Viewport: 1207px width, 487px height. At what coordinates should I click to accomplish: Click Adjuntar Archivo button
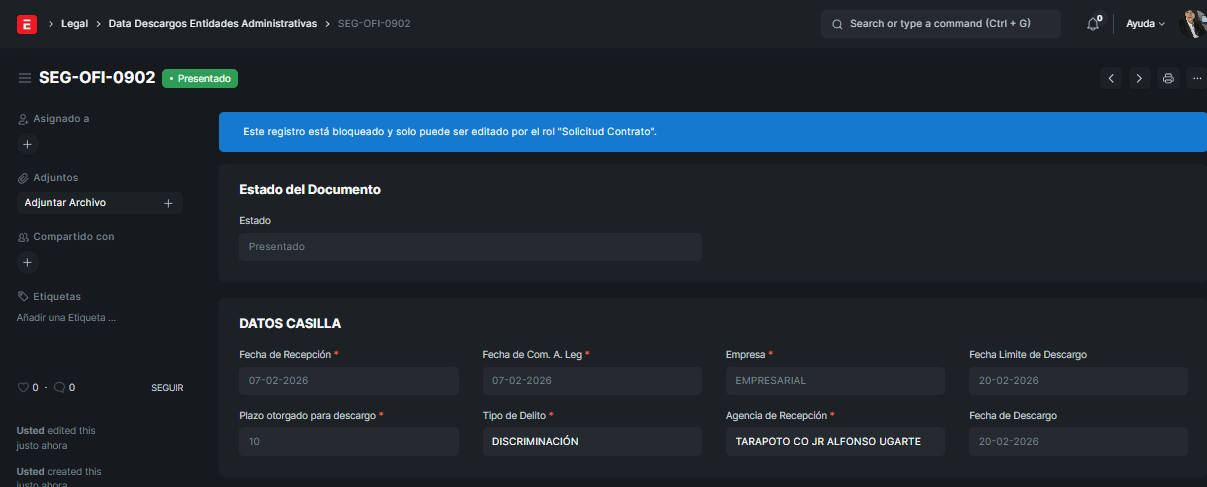[66, 203]
